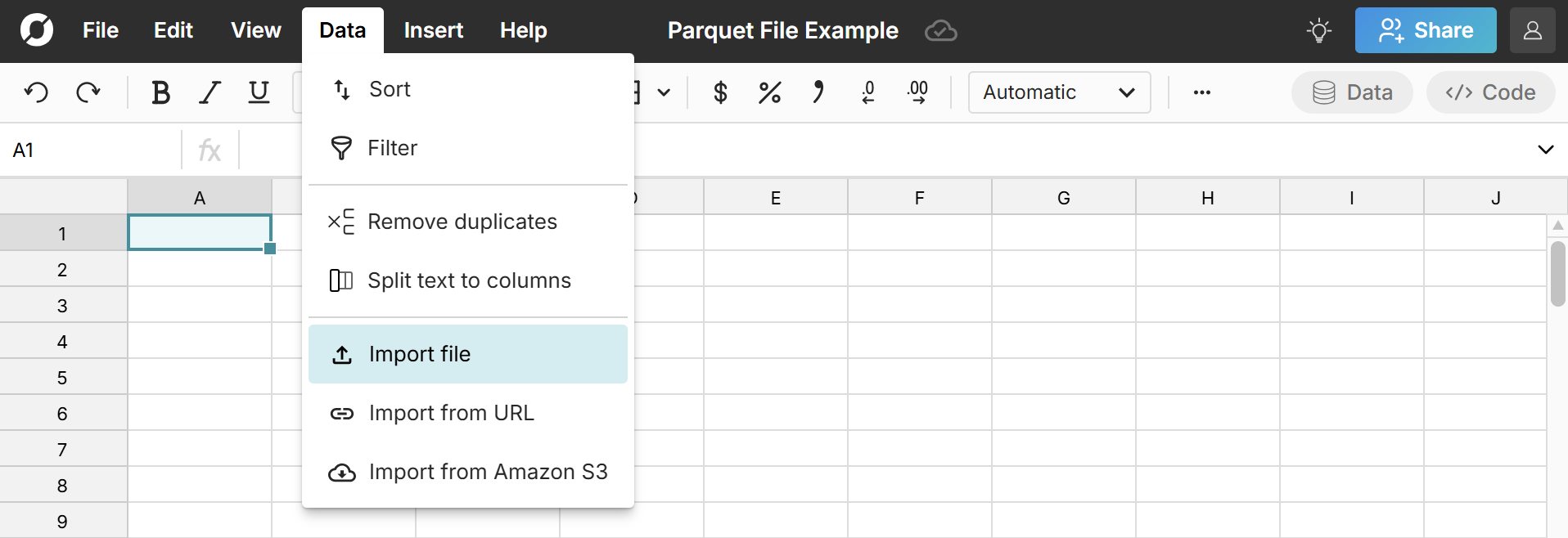Expand the formula bar chevron
This screenshot has height=538, width=1568.
point(1545,150)
